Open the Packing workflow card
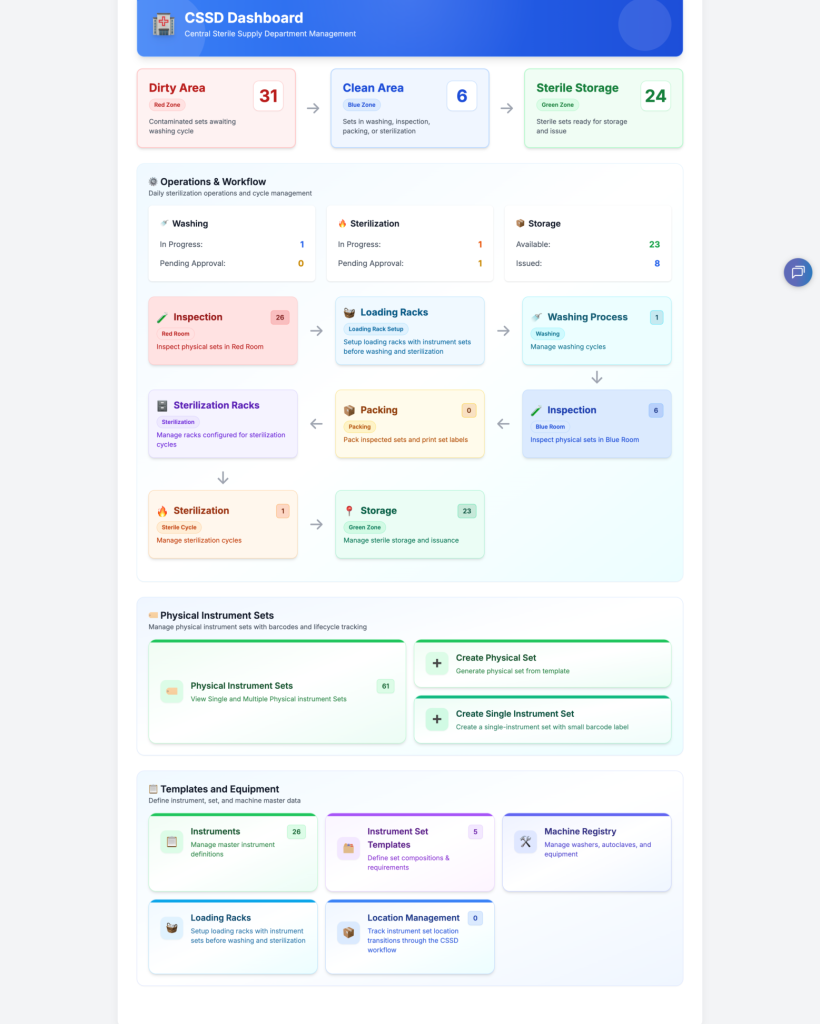This screenshot has height=1024, width=820. click(x=410, y=424)
